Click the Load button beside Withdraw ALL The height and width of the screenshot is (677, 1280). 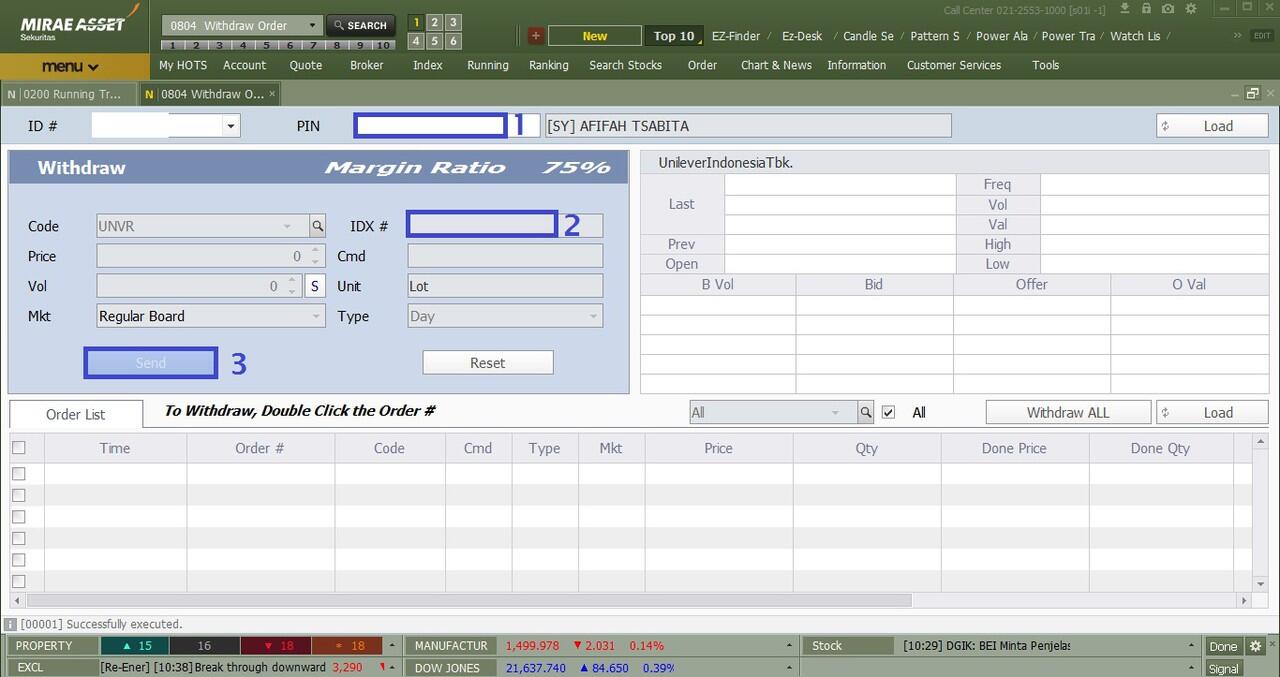pos(1211,412)
